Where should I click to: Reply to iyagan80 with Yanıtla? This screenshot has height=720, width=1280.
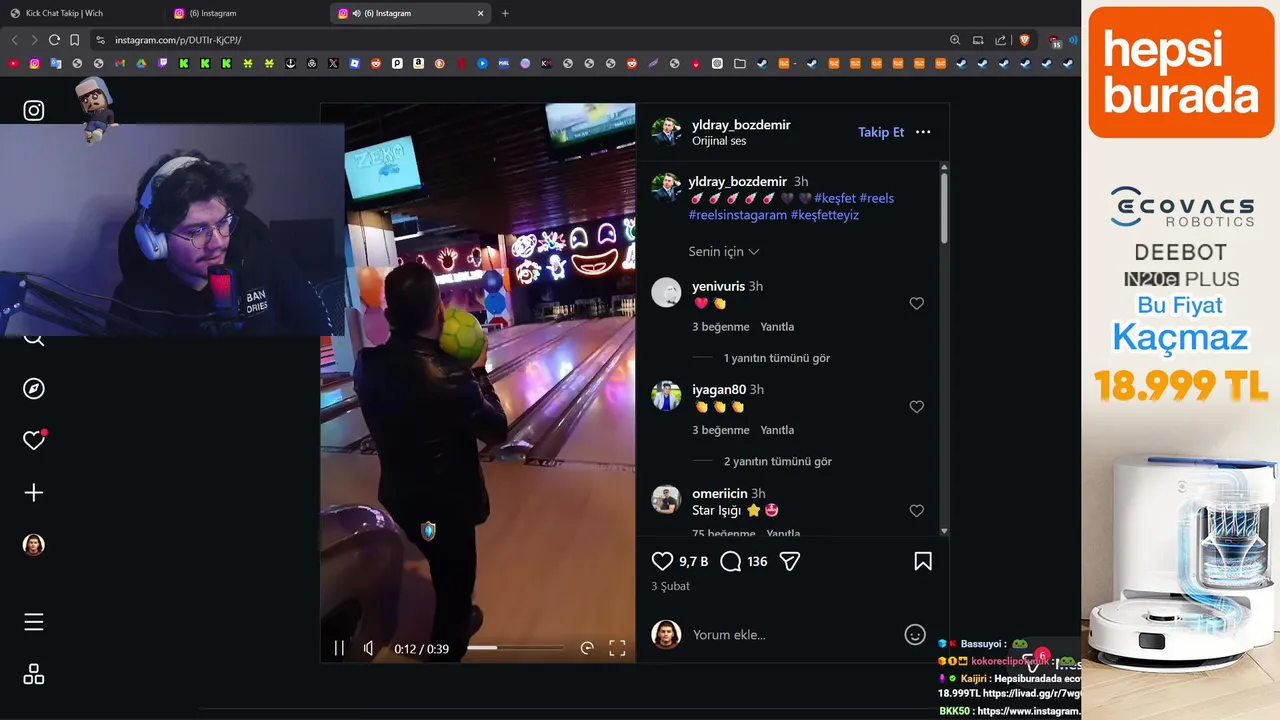(x=777, y=430)
